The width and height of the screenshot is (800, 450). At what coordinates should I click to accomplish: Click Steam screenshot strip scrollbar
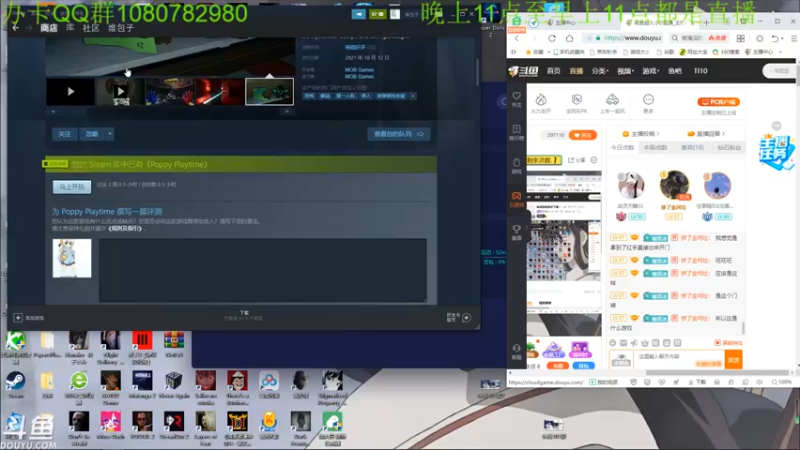pos(170,111)
